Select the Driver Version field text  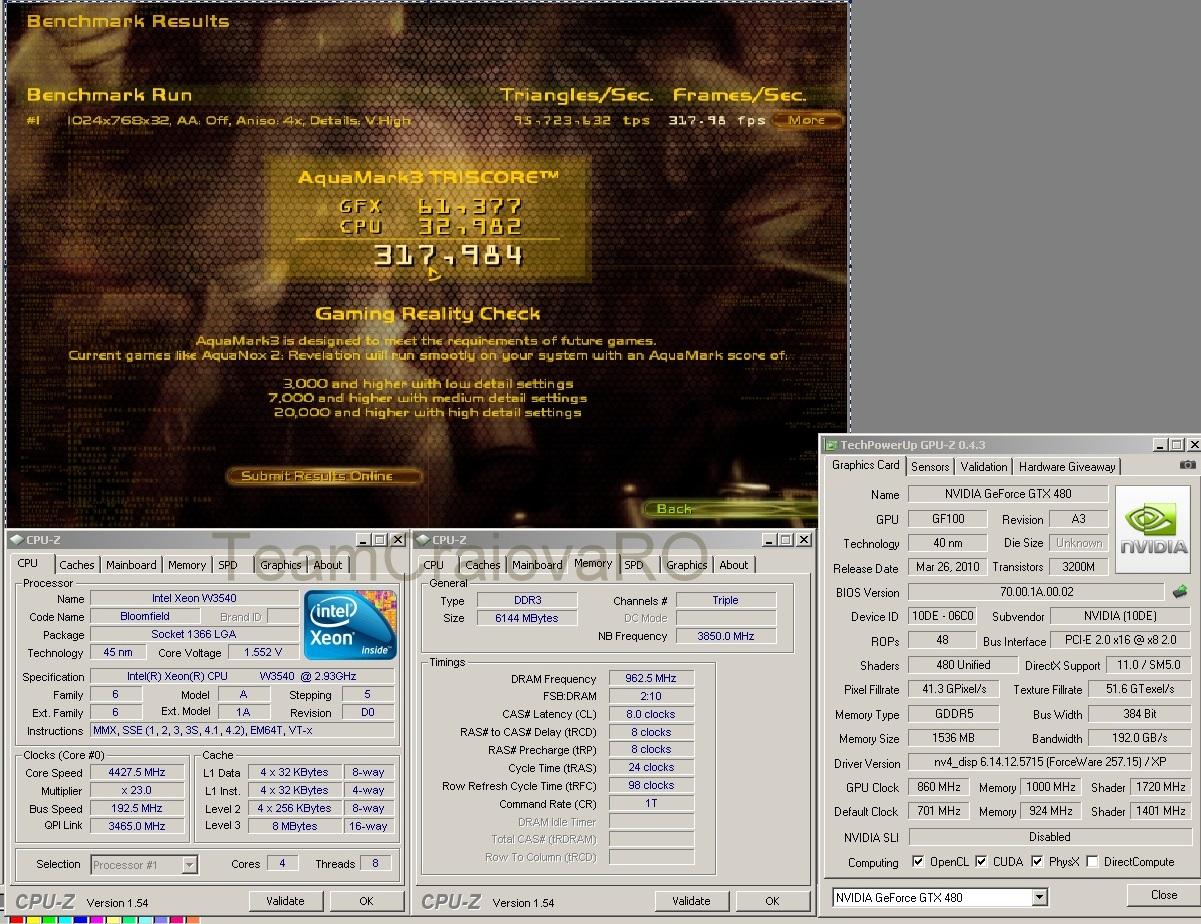tap(1048, 762)
